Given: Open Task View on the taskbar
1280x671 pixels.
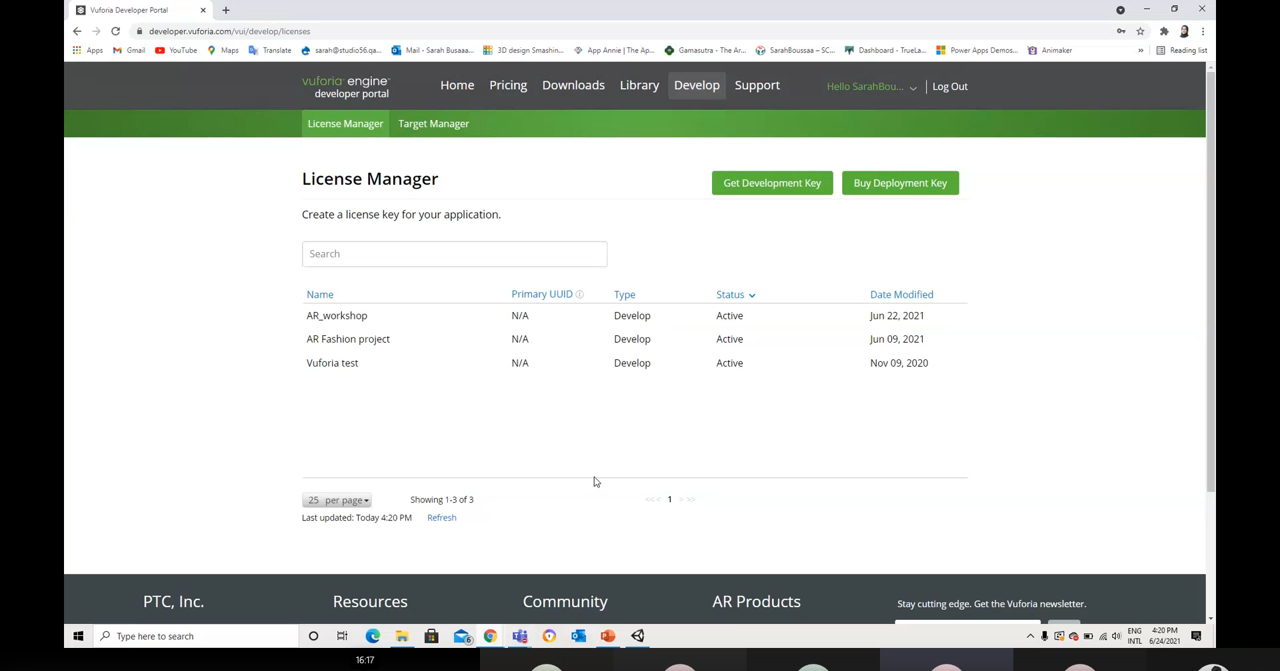Looking at the screenshot, I should (342, 636).
